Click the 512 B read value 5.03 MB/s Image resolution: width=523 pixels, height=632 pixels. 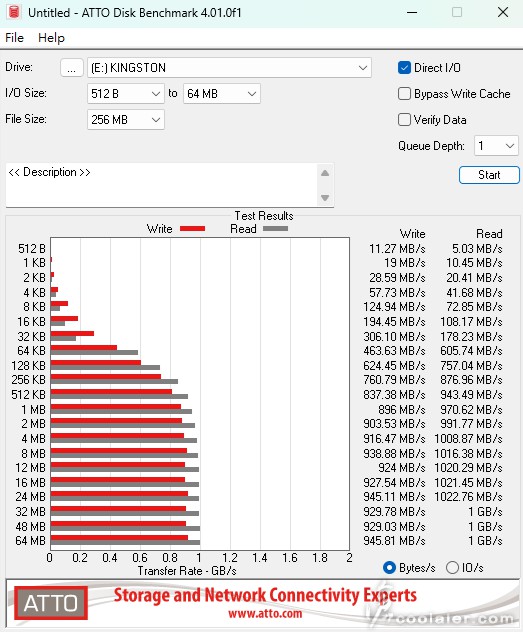[477, 249]
